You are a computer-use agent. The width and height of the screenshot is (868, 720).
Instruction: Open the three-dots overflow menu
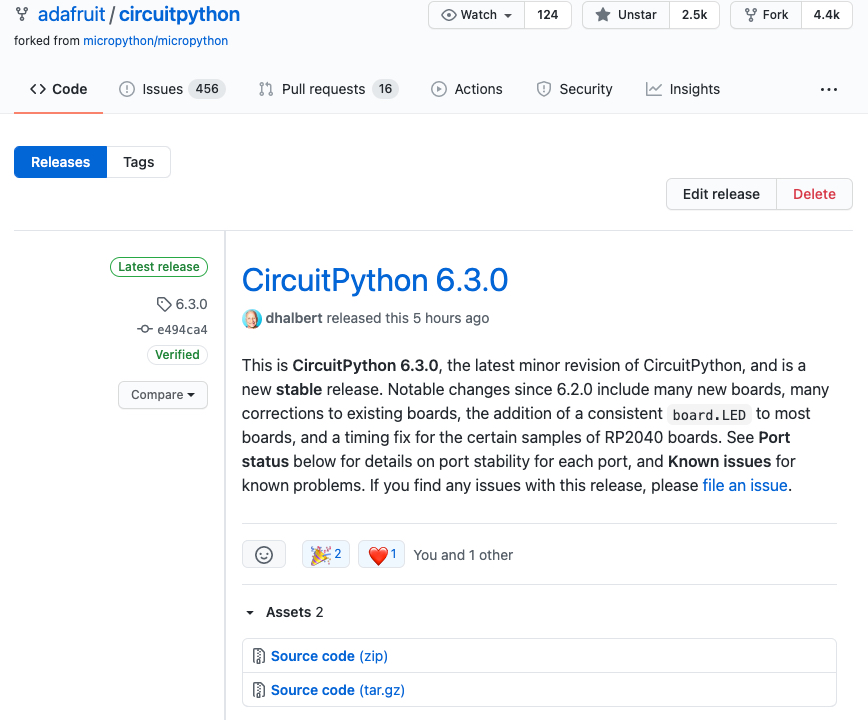829,89
